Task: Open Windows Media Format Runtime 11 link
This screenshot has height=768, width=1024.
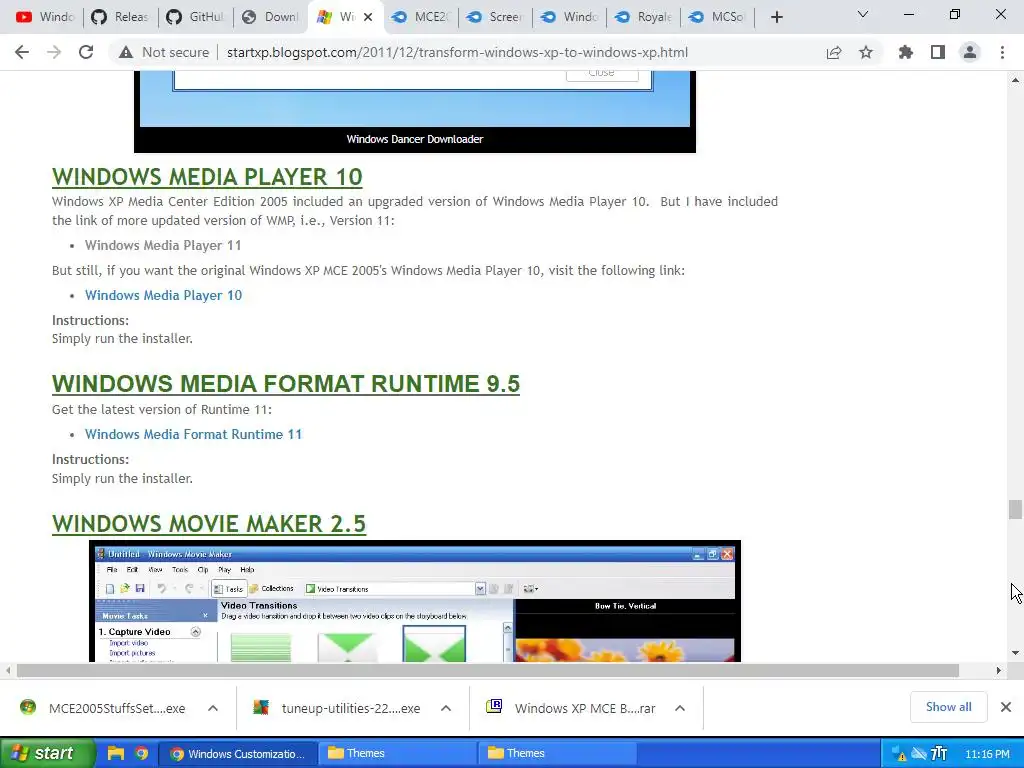Action: click(x=193, y=434)
